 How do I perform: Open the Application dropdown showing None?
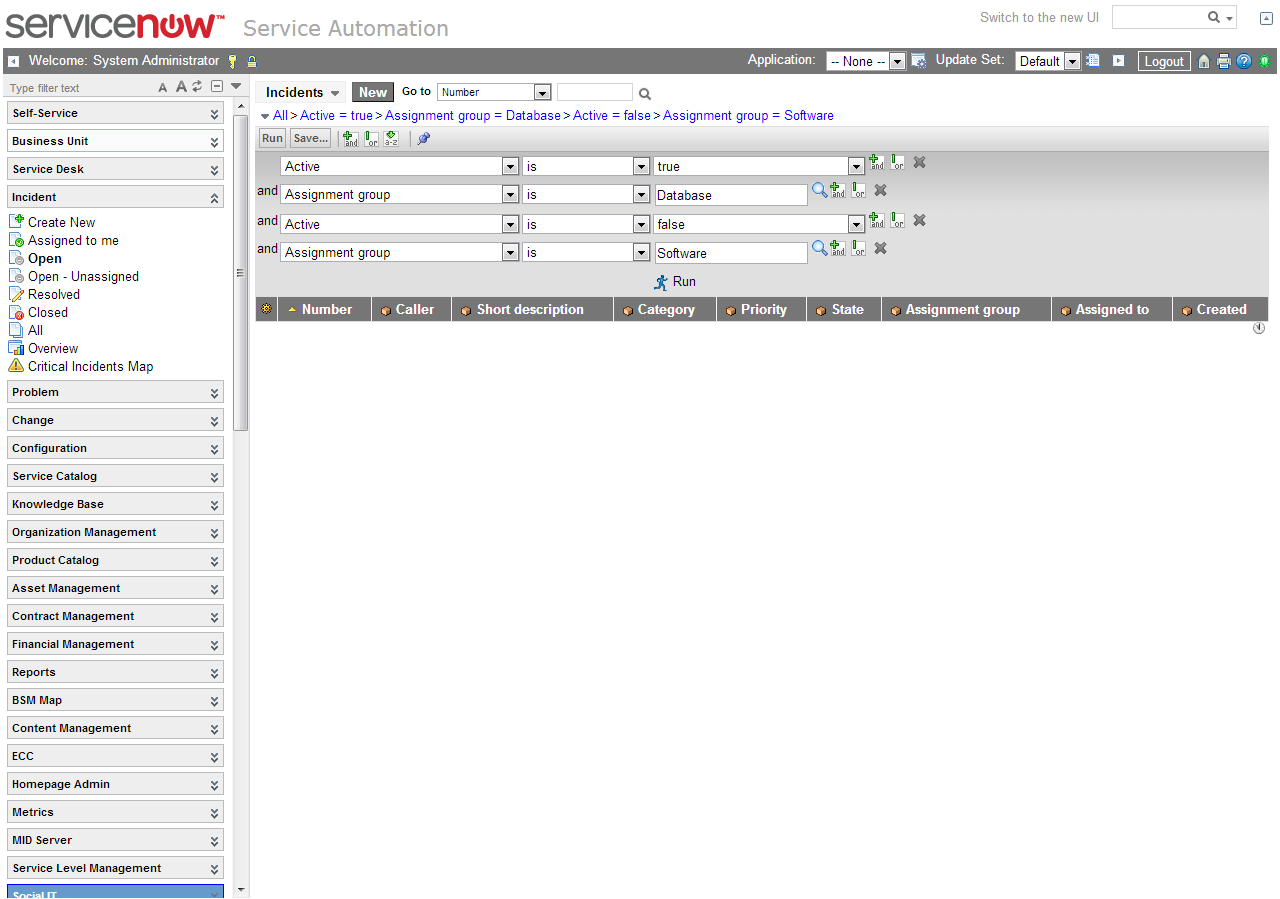866,61
